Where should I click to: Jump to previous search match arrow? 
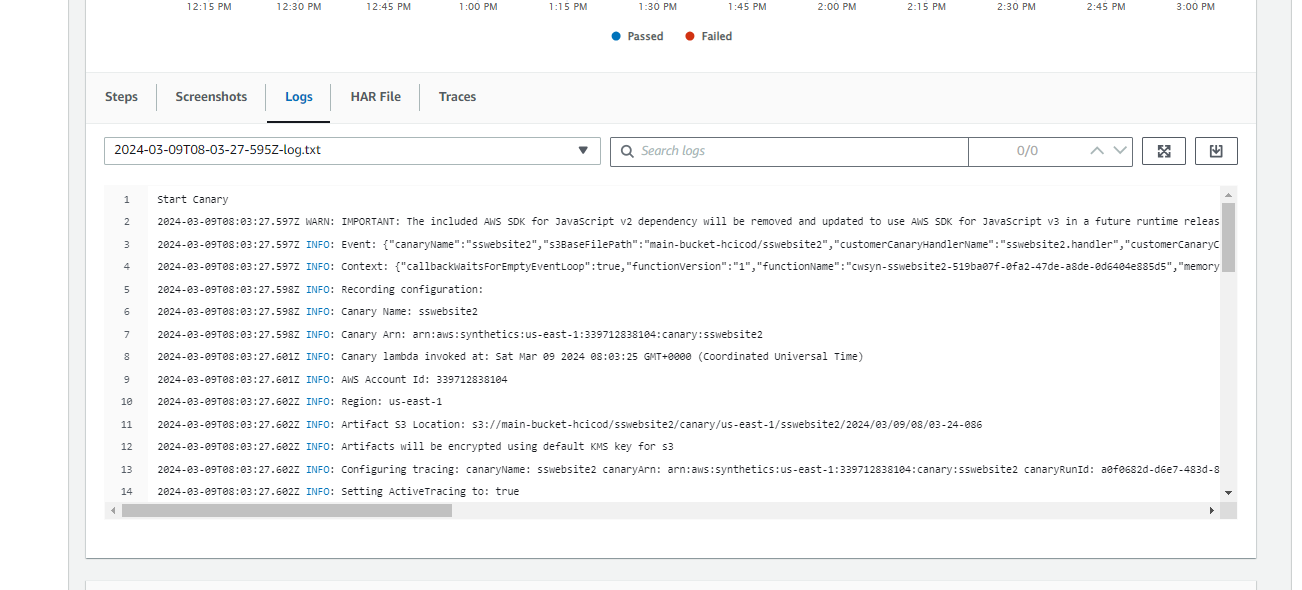tap(1097, 151)
